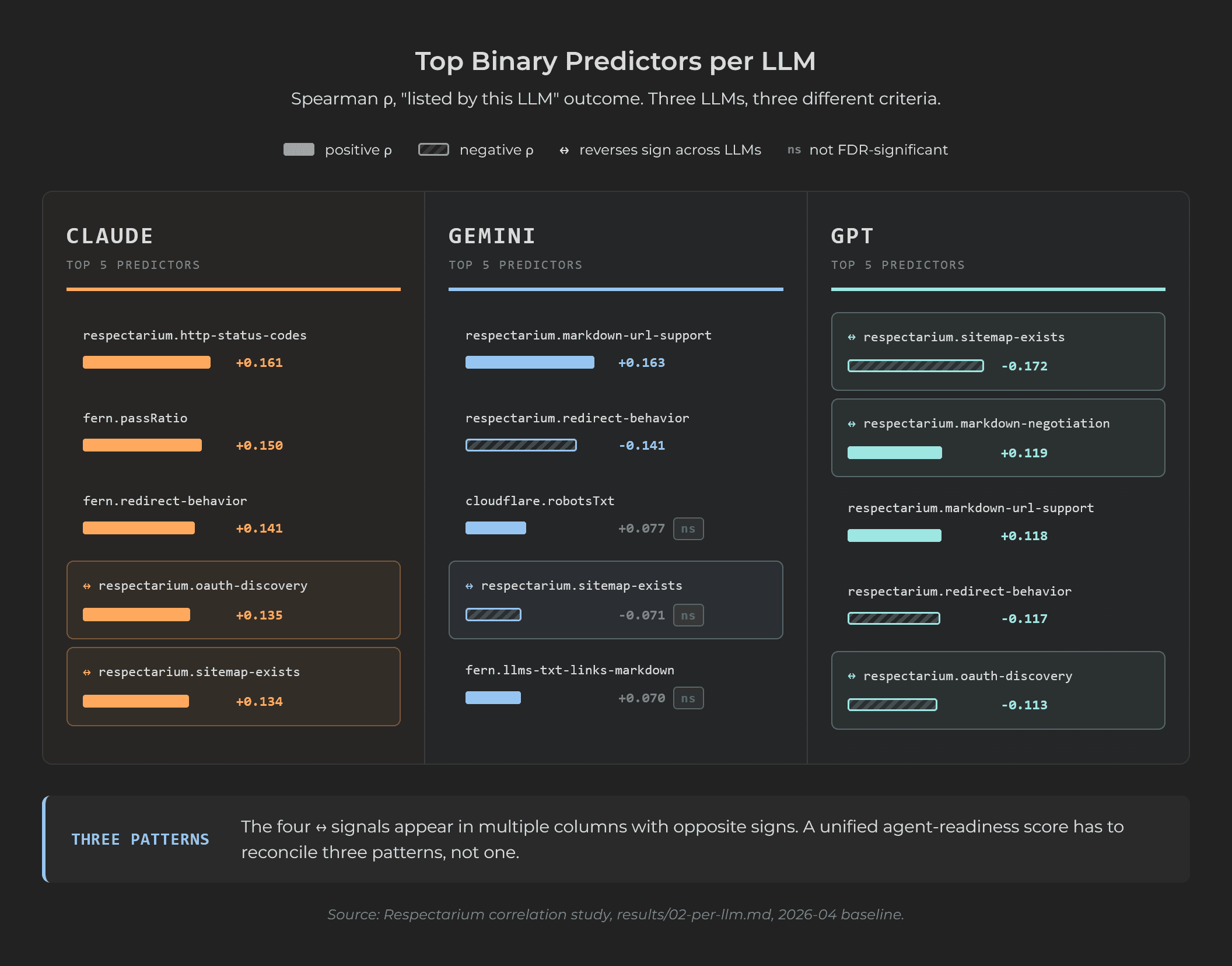Click the fern.llms-txt-links-markdown label
This screenshot has height=966, width=1232.
pyautogui.click(x=570, y=670)
